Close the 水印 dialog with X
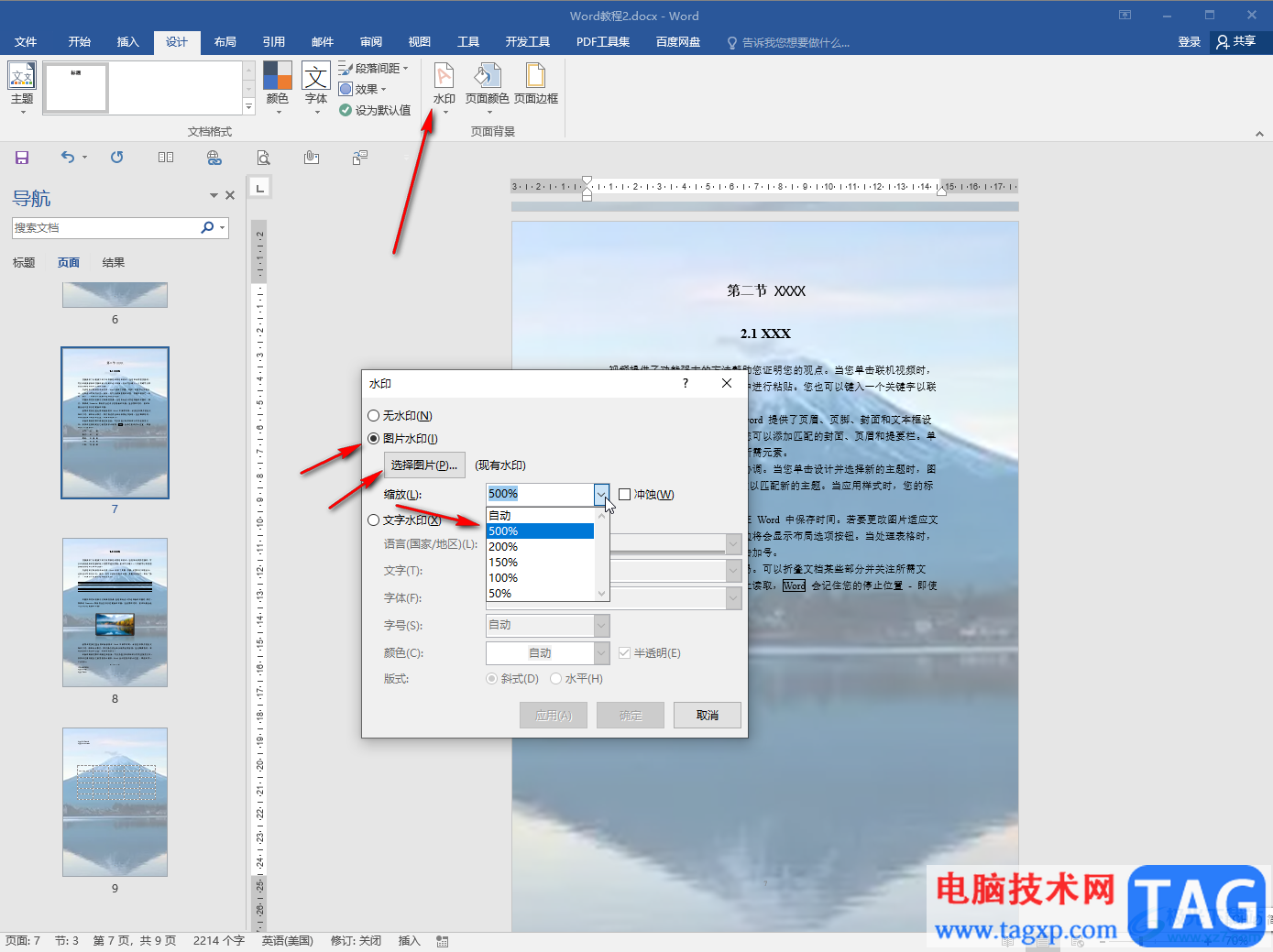 (727, 383)
